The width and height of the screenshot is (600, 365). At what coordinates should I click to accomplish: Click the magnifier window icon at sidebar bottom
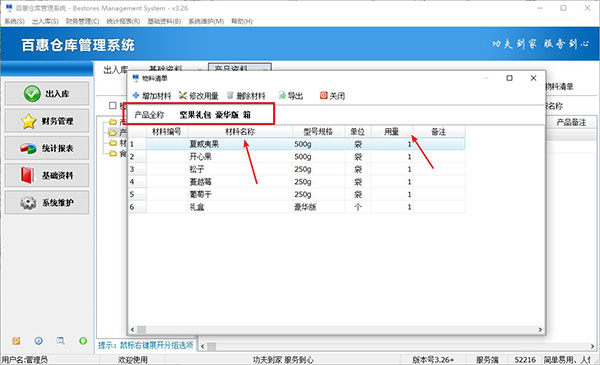point(60,341)
